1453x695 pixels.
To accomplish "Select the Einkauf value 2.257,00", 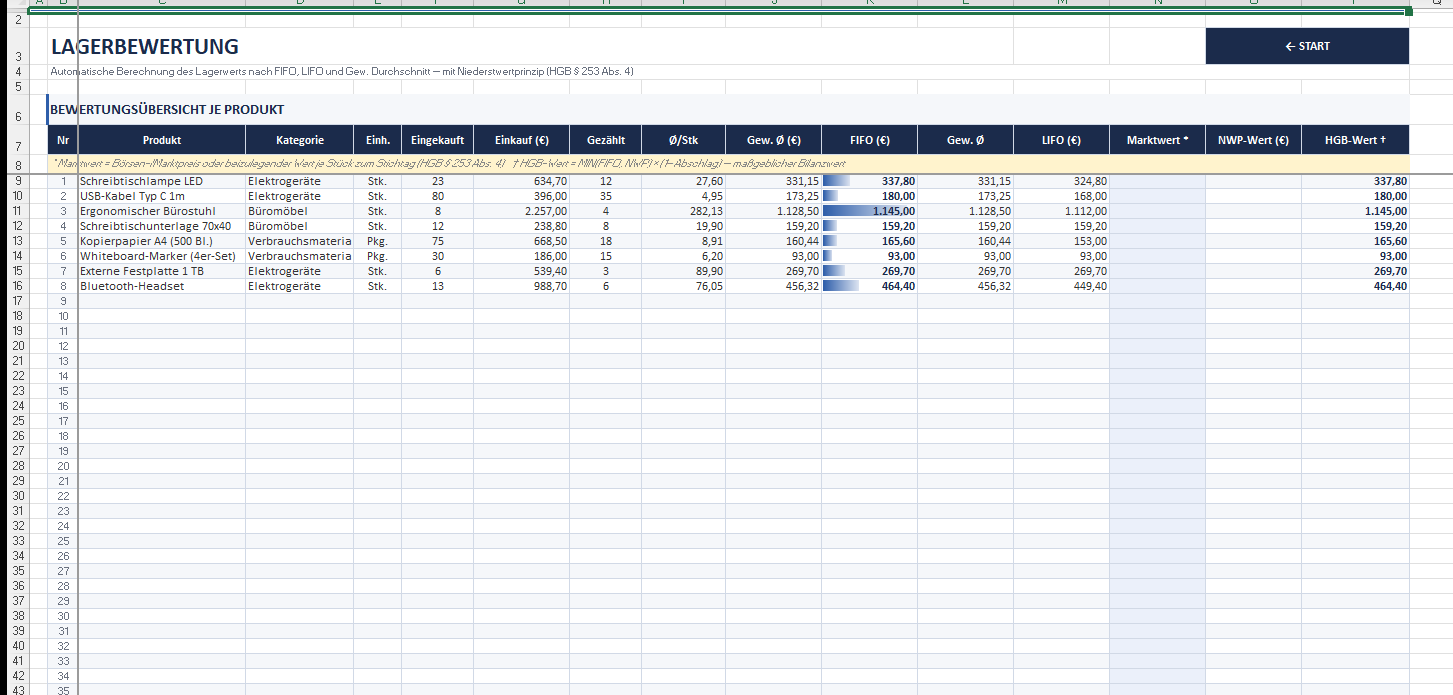I will pyautogui.click(x=521, y=211).
